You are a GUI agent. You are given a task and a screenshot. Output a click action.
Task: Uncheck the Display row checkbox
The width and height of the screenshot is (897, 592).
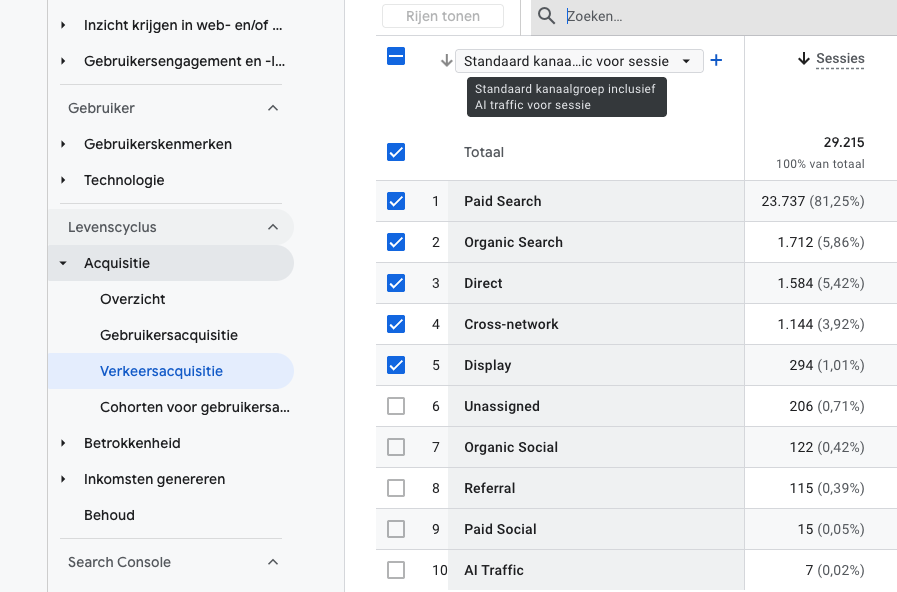tap(396, 365)
